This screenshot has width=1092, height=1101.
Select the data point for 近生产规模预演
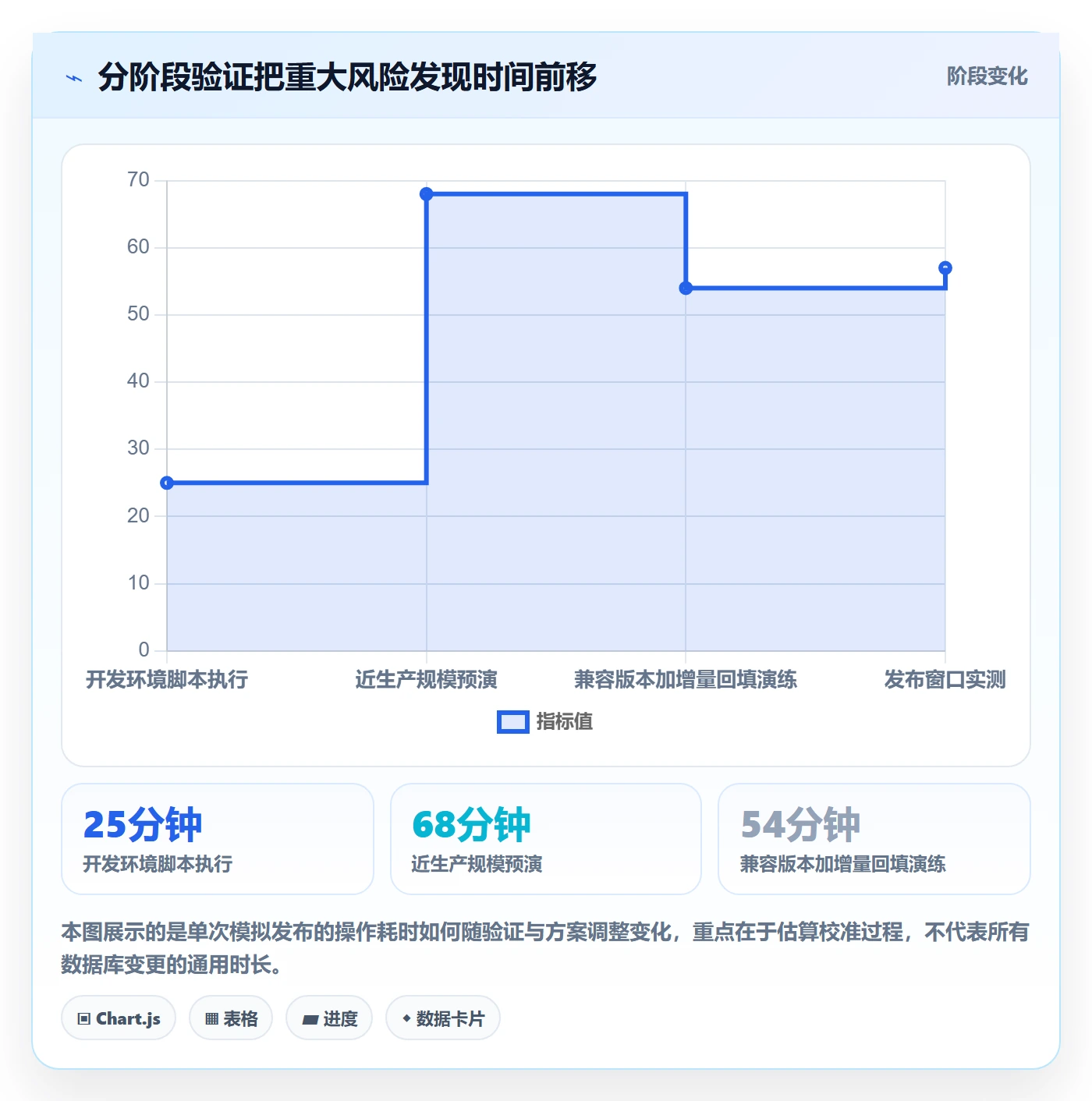click(x=427, y=194)
